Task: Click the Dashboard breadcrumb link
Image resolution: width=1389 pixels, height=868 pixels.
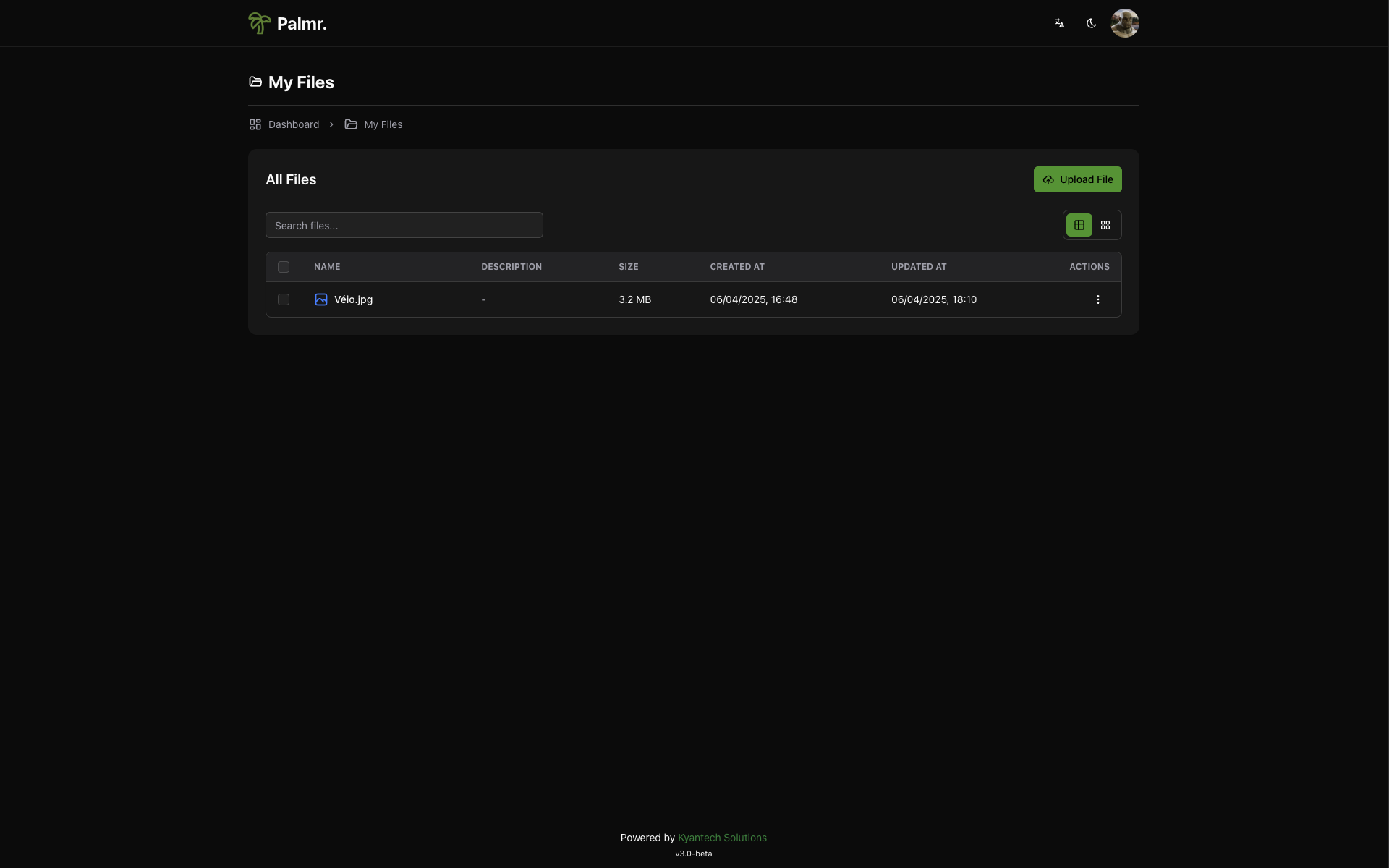Action: 293,124
